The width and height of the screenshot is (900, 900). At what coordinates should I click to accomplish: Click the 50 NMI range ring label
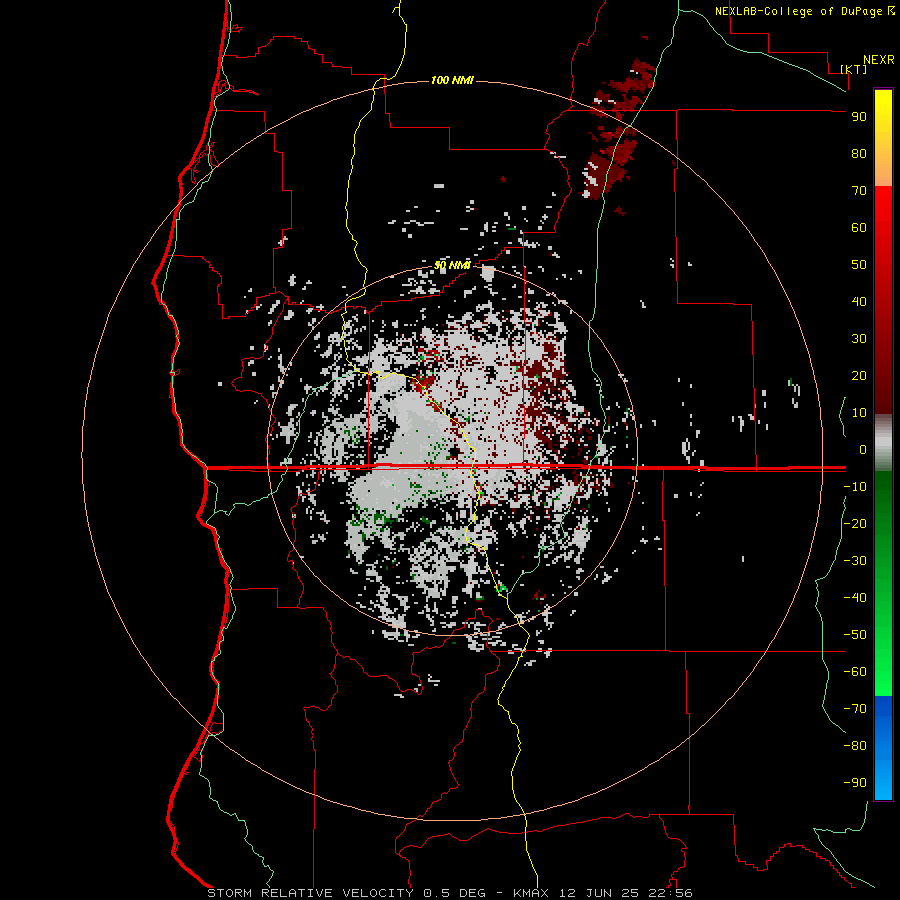click(452, 265)
